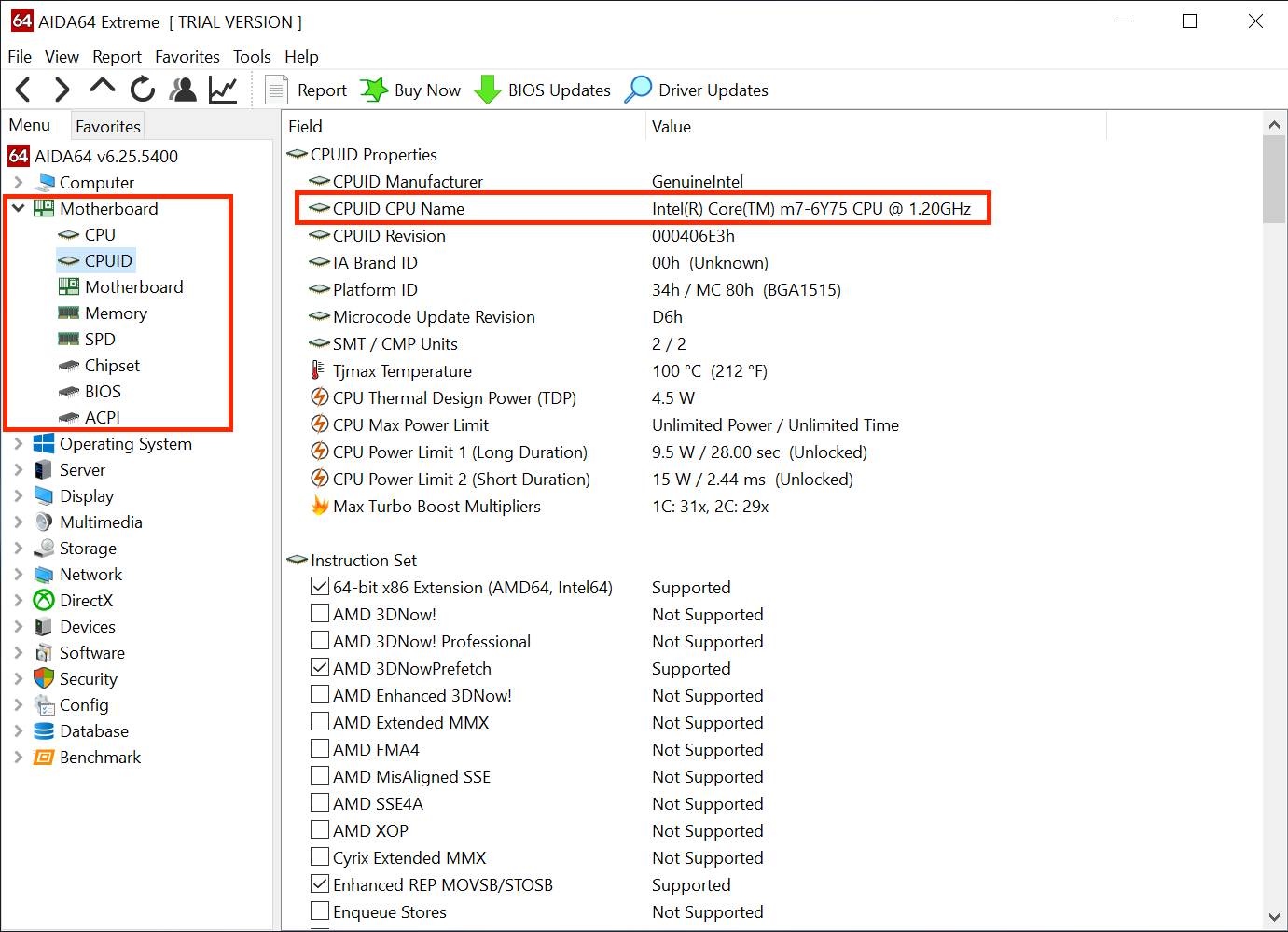Collapse the Motherboard tree node
Viewport: 1288px width, 932px height.
19,208
